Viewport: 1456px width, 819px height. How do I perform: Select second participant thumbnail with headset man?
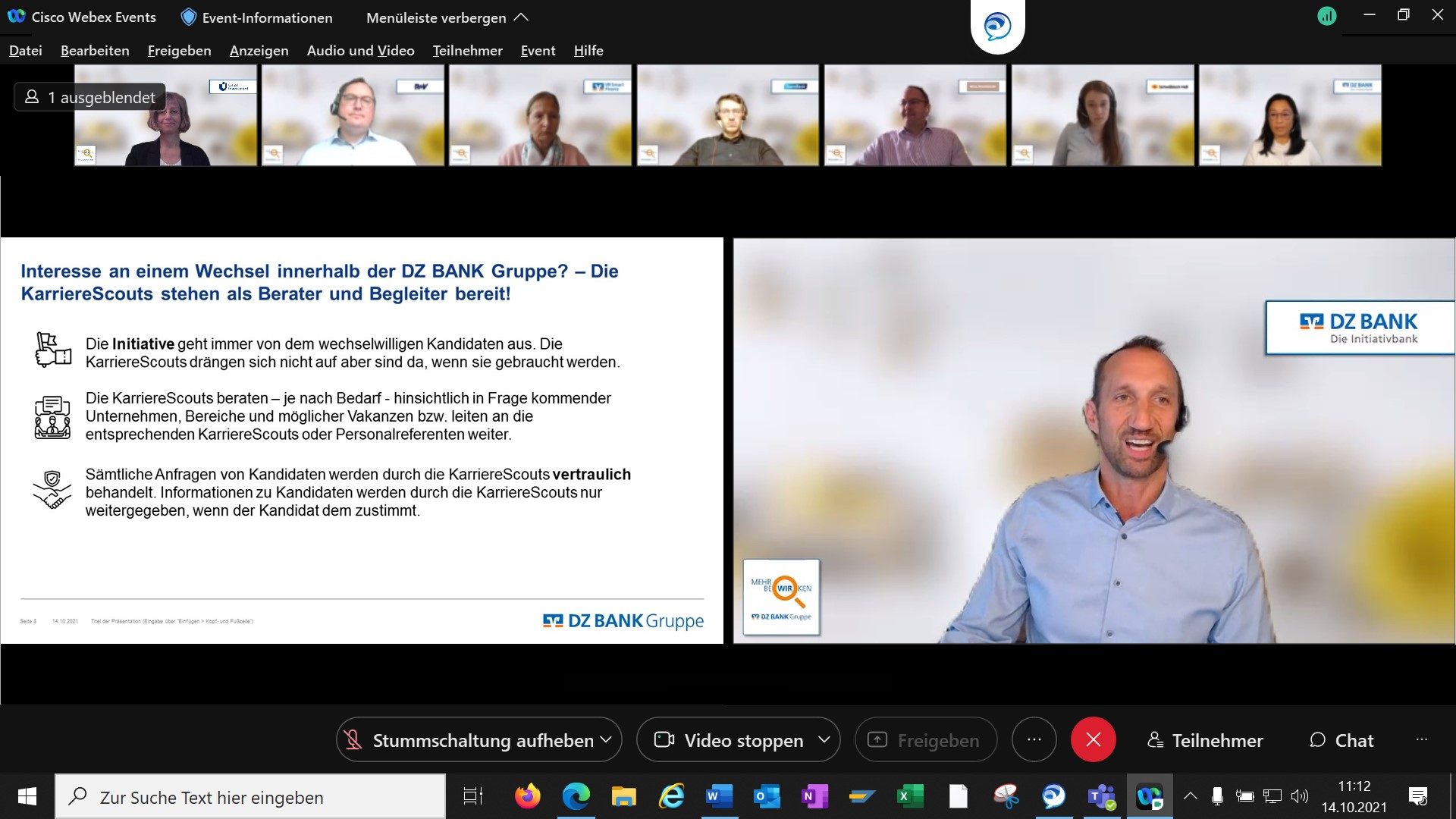tap(353, 115)
